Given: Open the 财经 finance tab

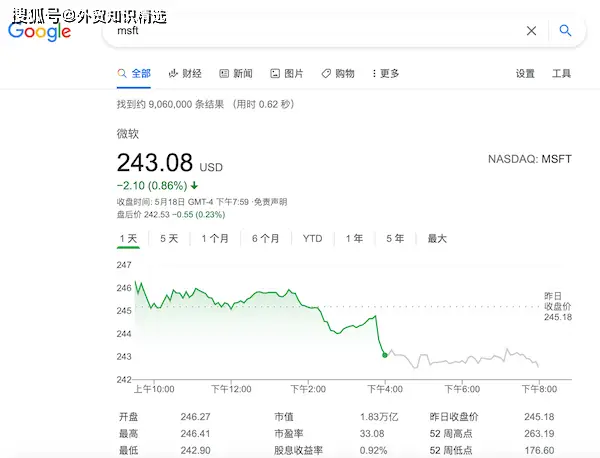Looking at the screenshot, I should 185,73.
